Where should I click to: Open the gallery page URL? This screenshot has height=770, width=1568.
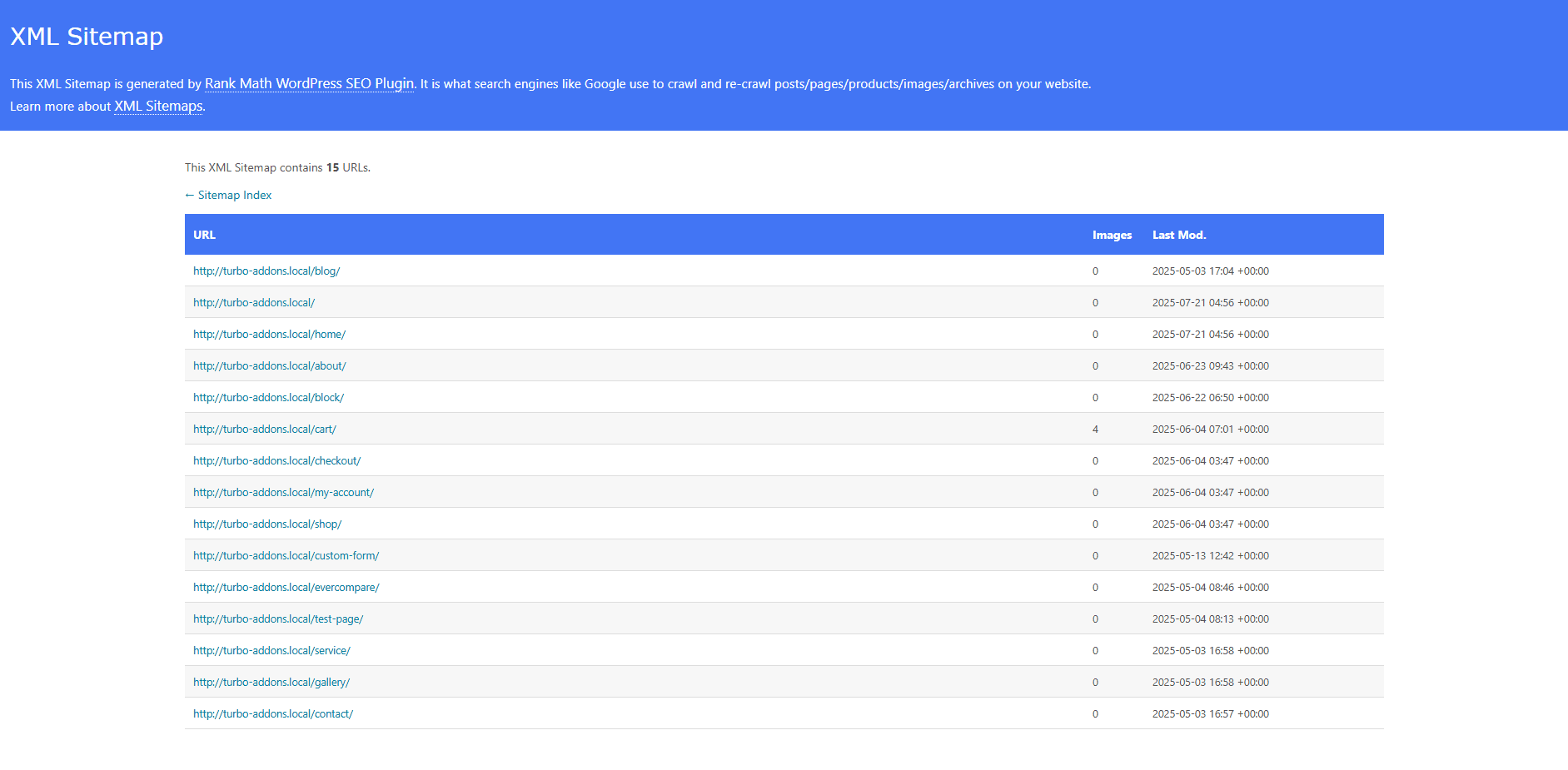[271, 682]
